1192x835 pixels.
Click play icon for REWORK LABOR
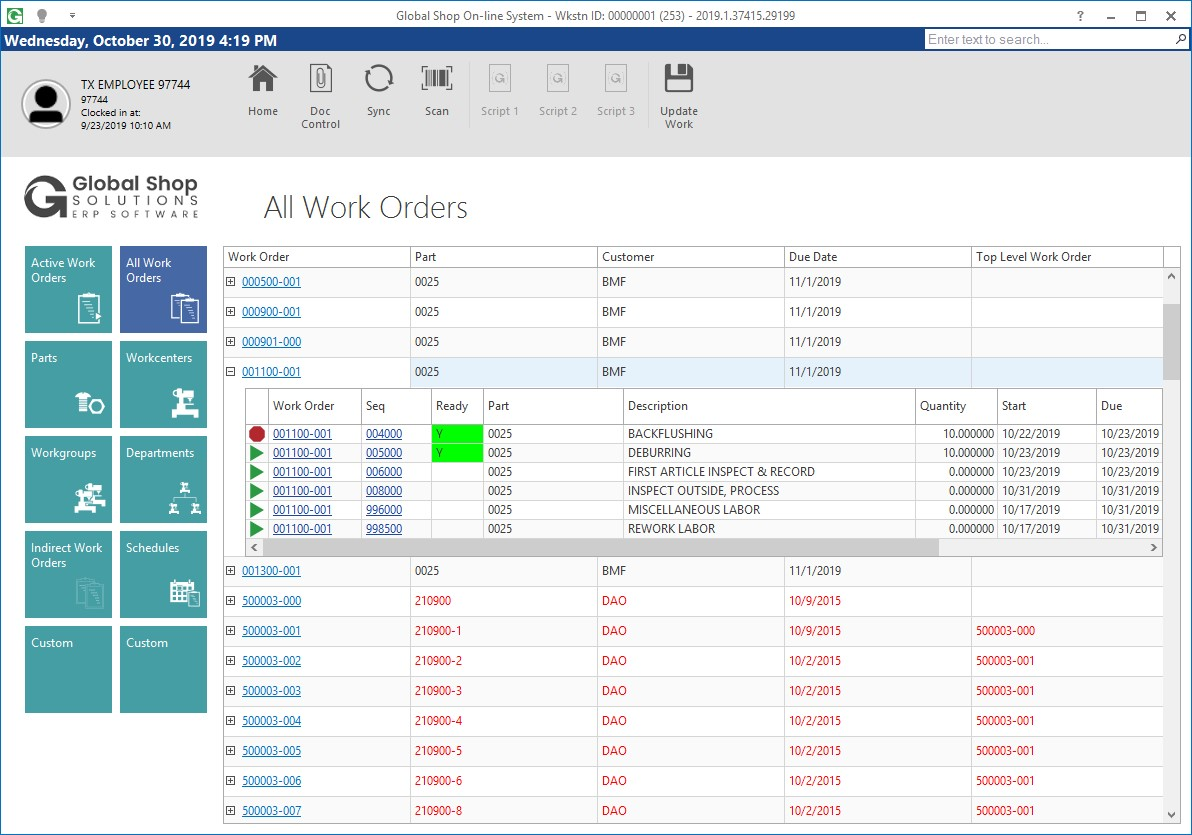[257, 529]
